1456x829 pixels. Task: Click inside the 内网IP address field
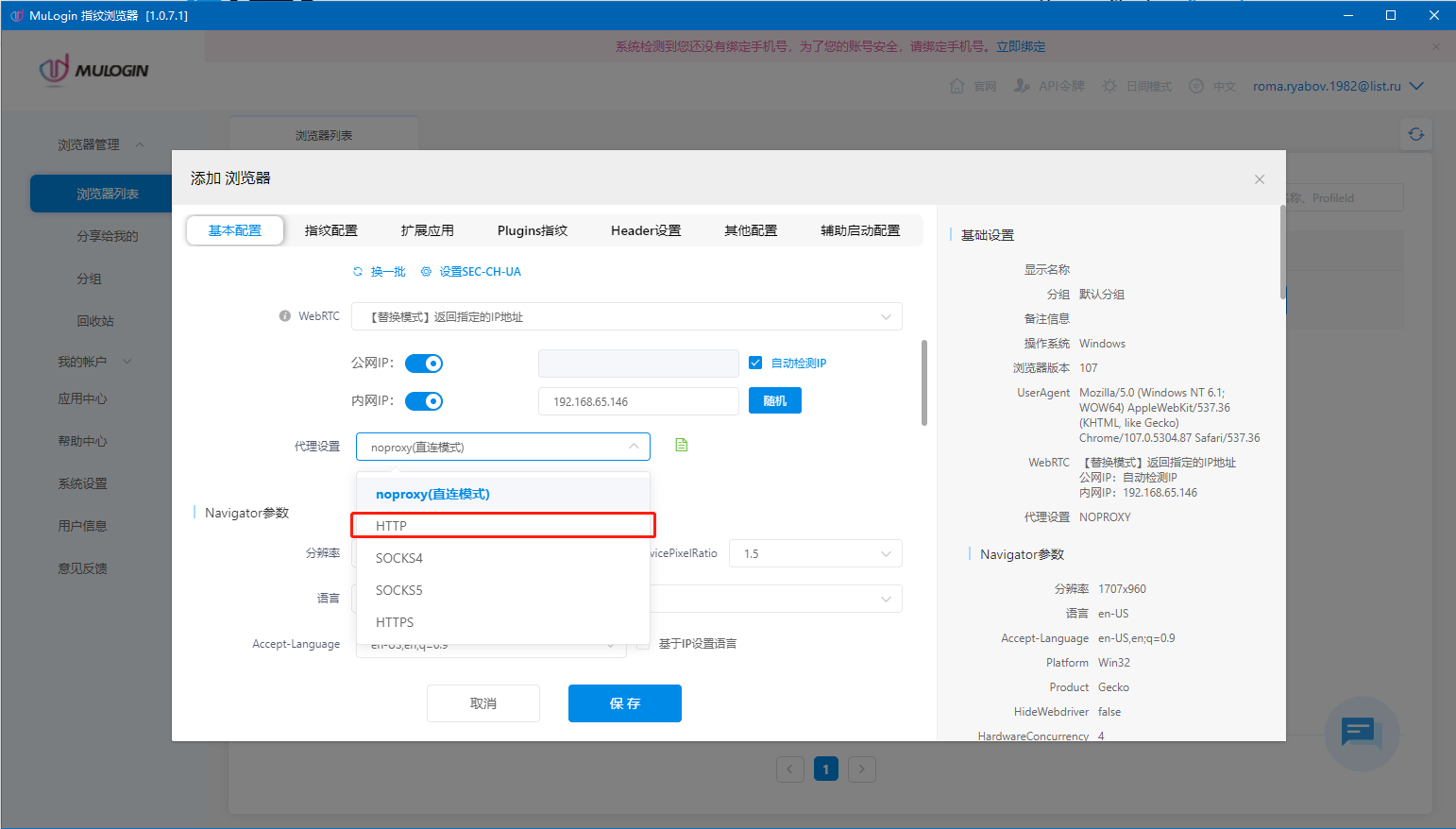pos(638,401)
